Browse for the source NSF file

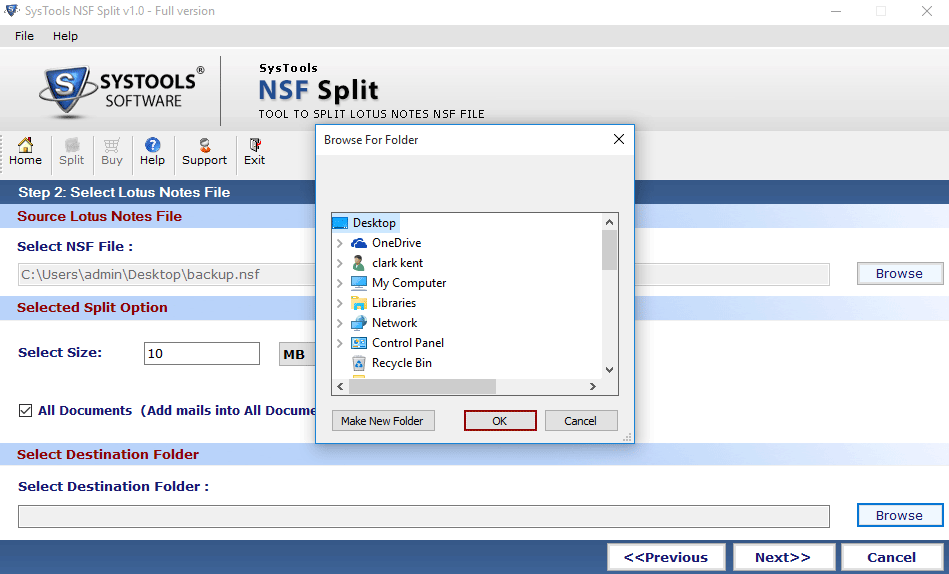pyautogui.click(x=900, y=274)
